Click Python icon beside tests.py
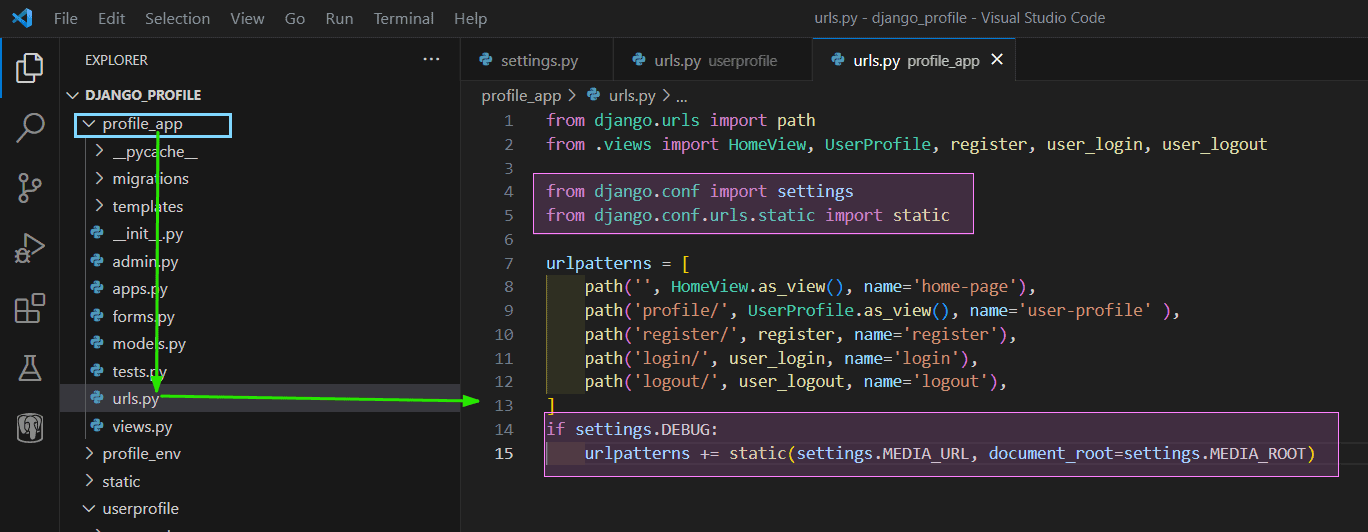Image resolution: width=1368 pixels, height=532 pixels. 97,372
